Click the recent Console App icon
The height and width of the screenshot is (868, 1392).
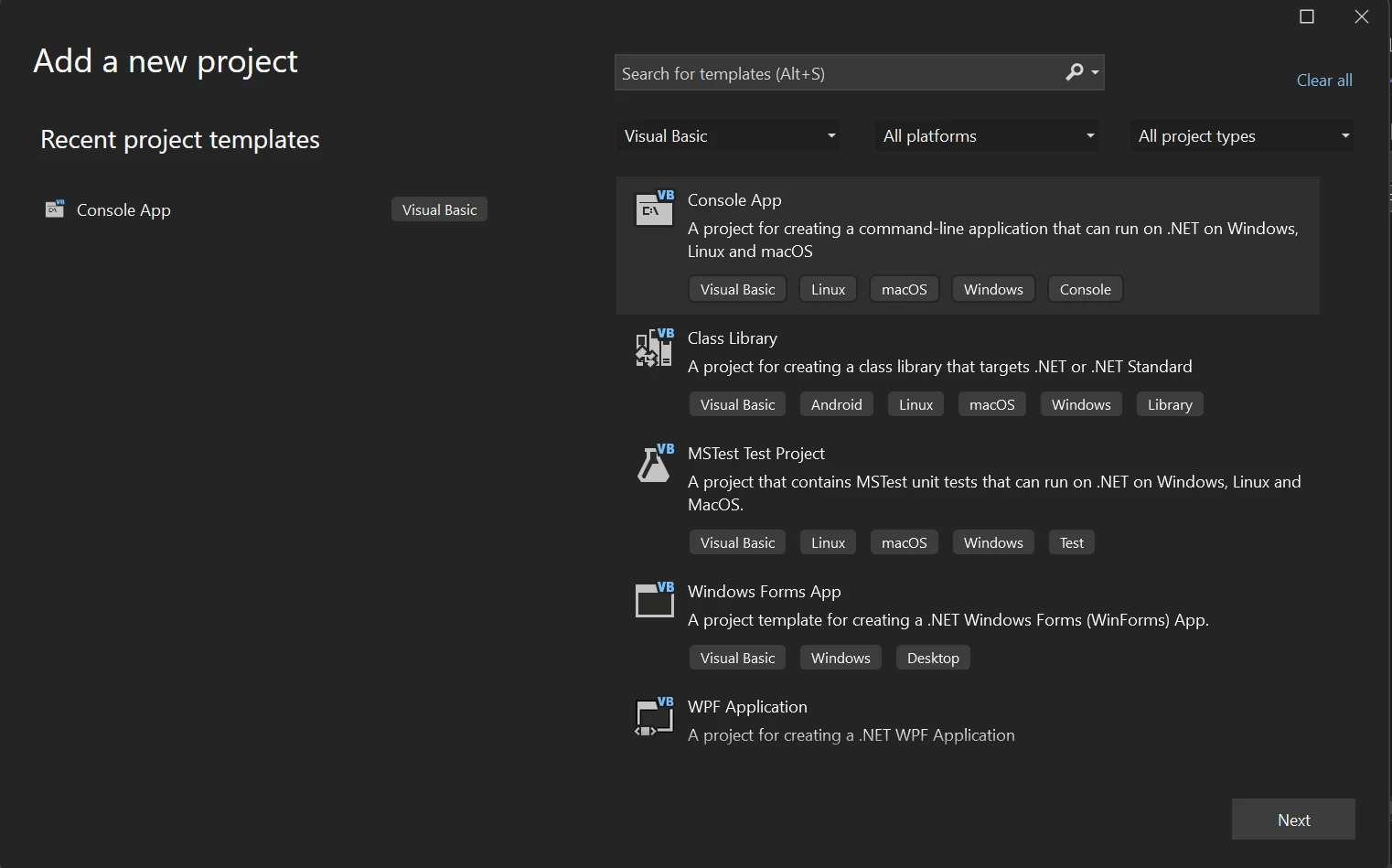pyautogui.click(x=55, y=209)
